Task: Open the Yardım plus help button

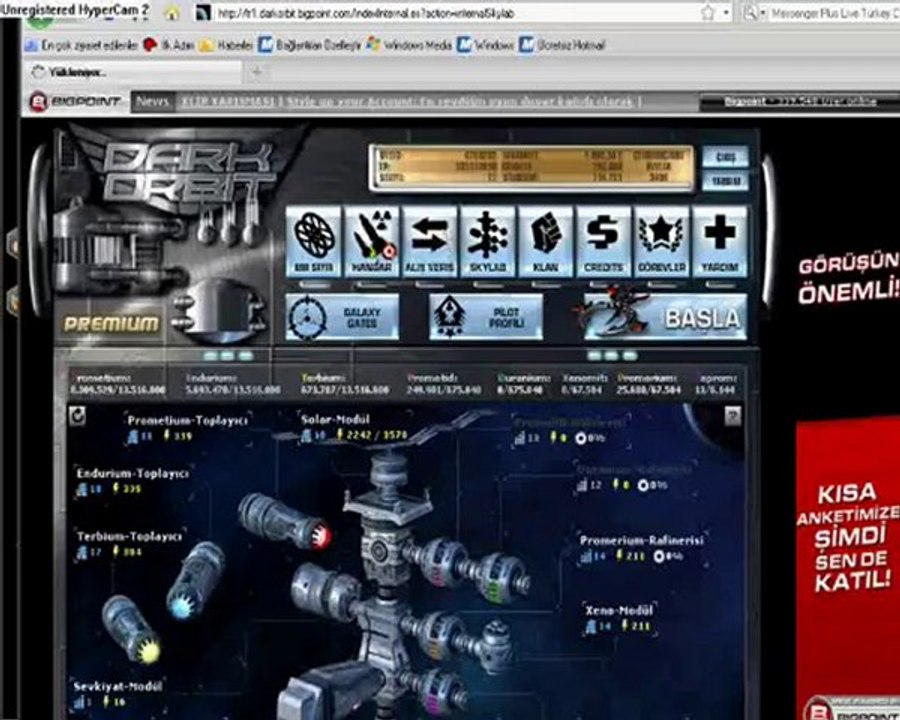Action: 720,242
